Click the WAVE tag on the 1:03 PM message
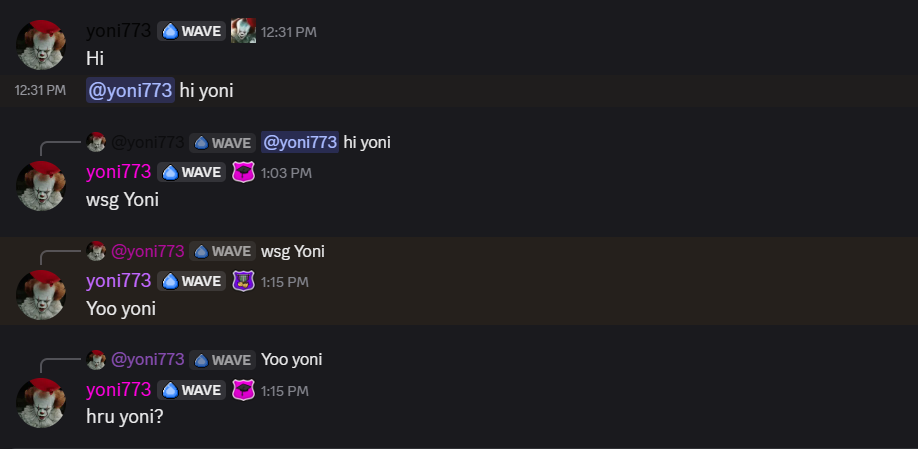This screenshot has height=449, width=918. (191, 173)
